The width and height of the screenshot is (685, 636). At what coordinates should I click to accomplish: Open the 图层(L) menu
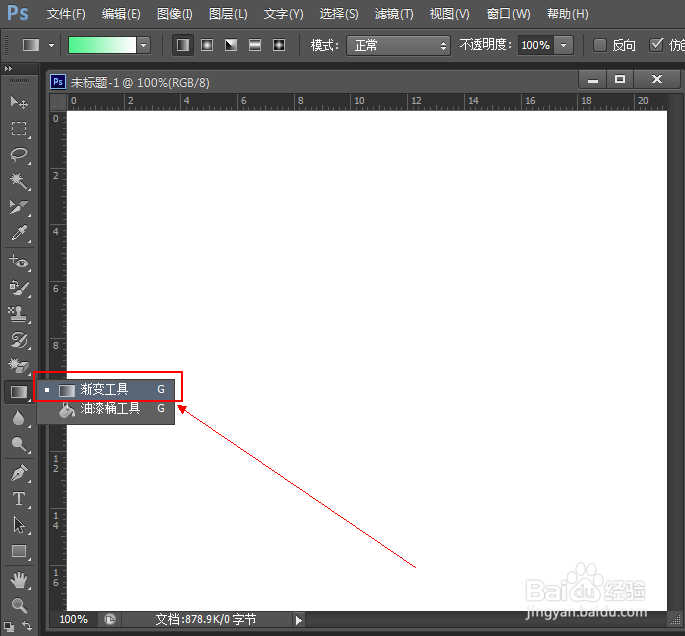pos(228,14)
